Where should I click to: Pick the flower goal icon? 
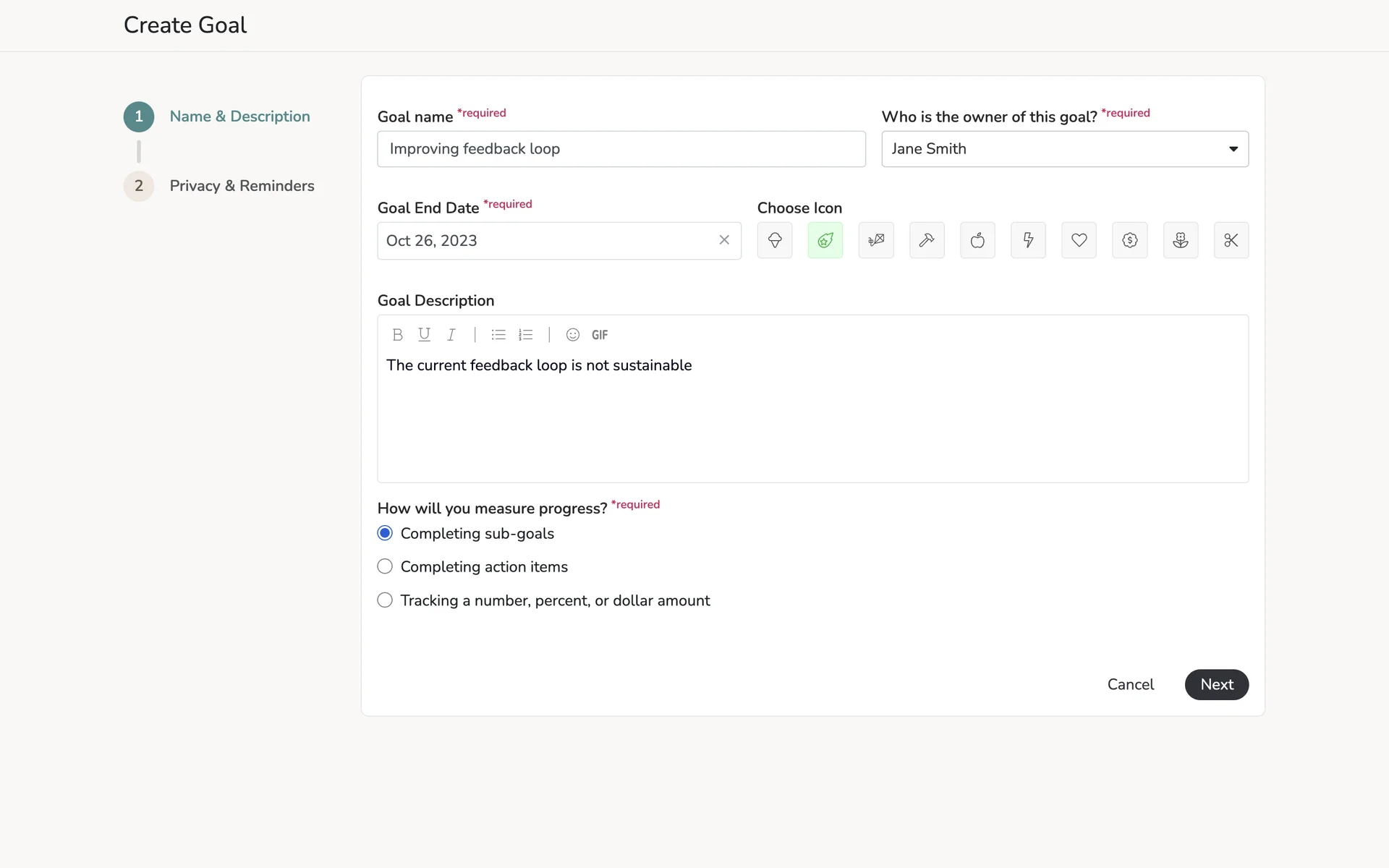click(x=1180, y=240)
